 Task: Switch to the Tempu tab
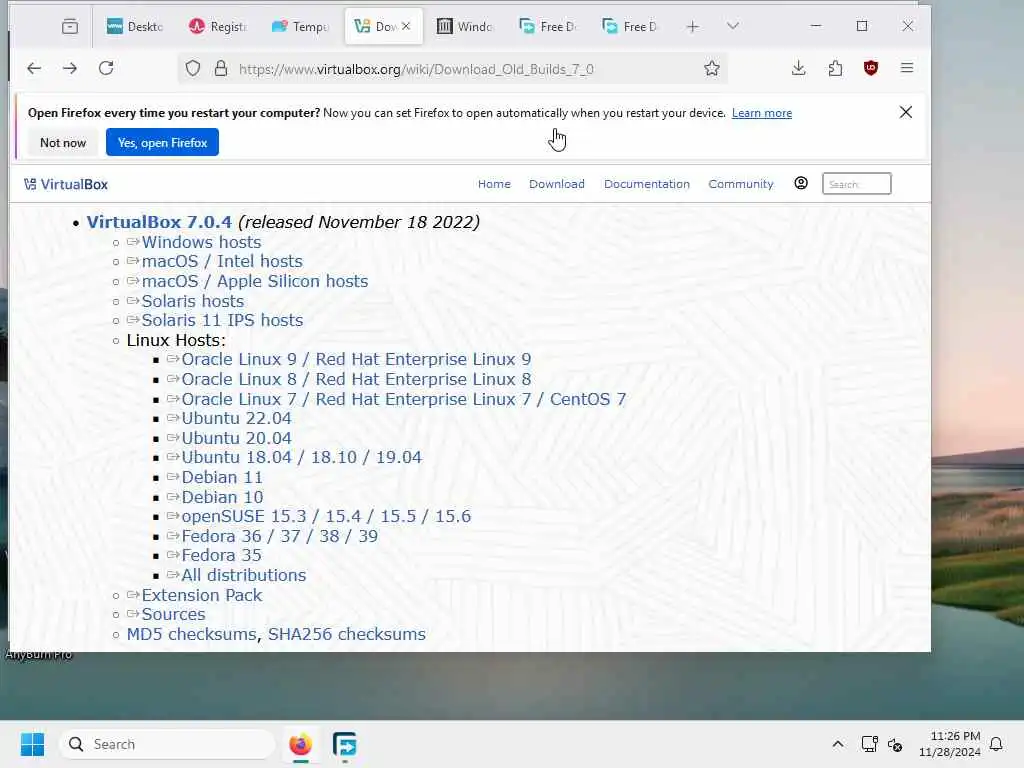point(301,26)
